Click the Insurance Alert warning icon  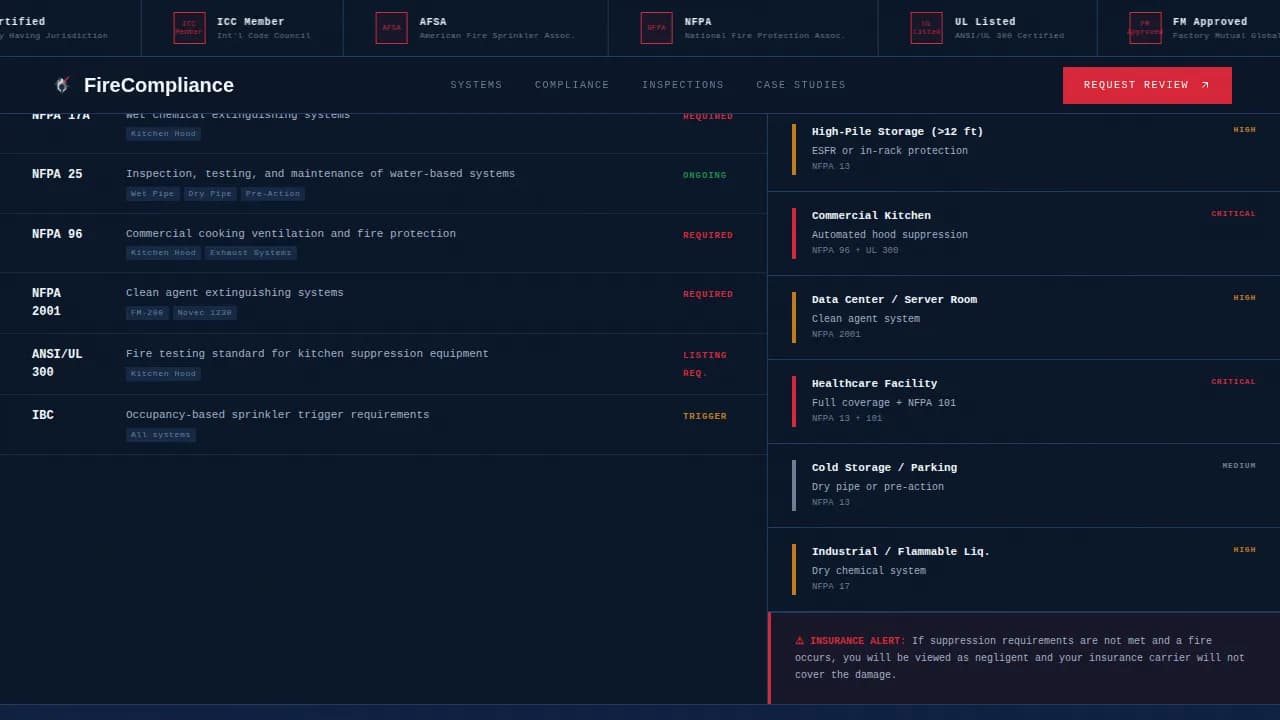[800, 641]
